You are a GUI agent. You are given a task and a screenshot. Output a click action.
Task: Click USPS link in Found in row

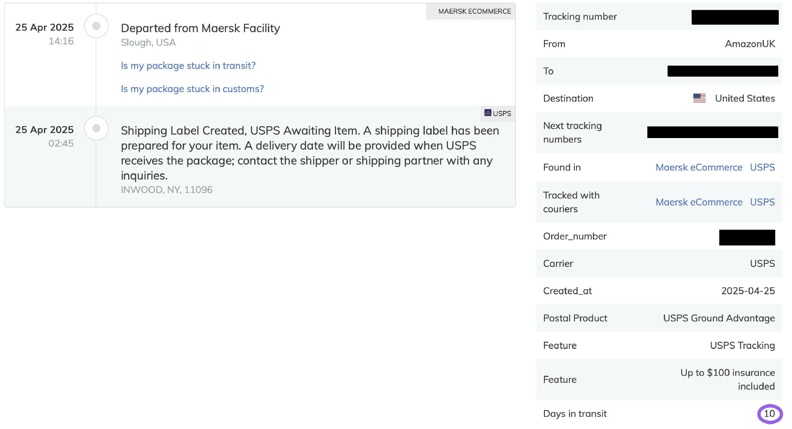coord(762,167)
